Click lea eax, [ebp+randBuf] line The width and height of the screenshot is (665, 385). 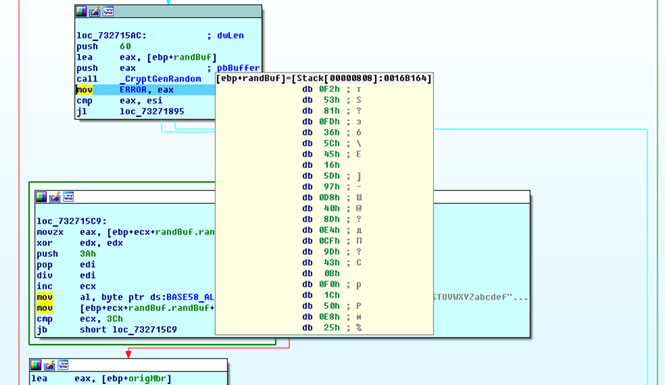(147, 57)
